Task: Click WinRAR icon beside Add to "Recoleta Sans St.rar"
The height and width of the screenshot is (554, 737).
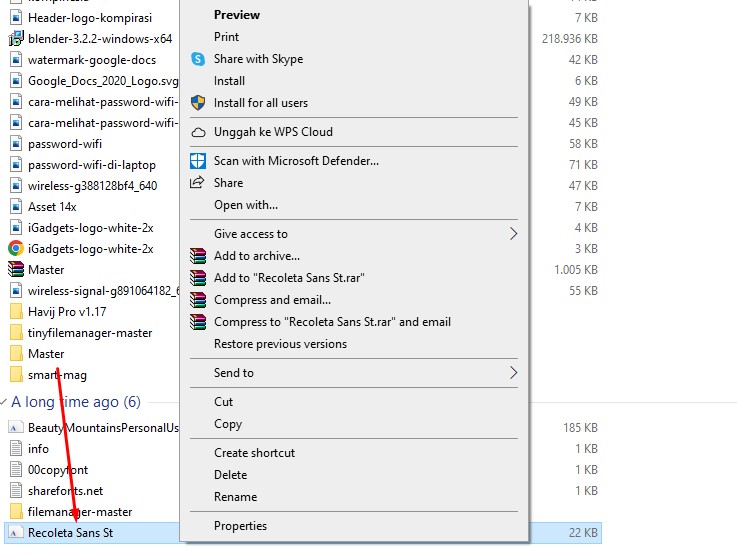Action: 198,278
